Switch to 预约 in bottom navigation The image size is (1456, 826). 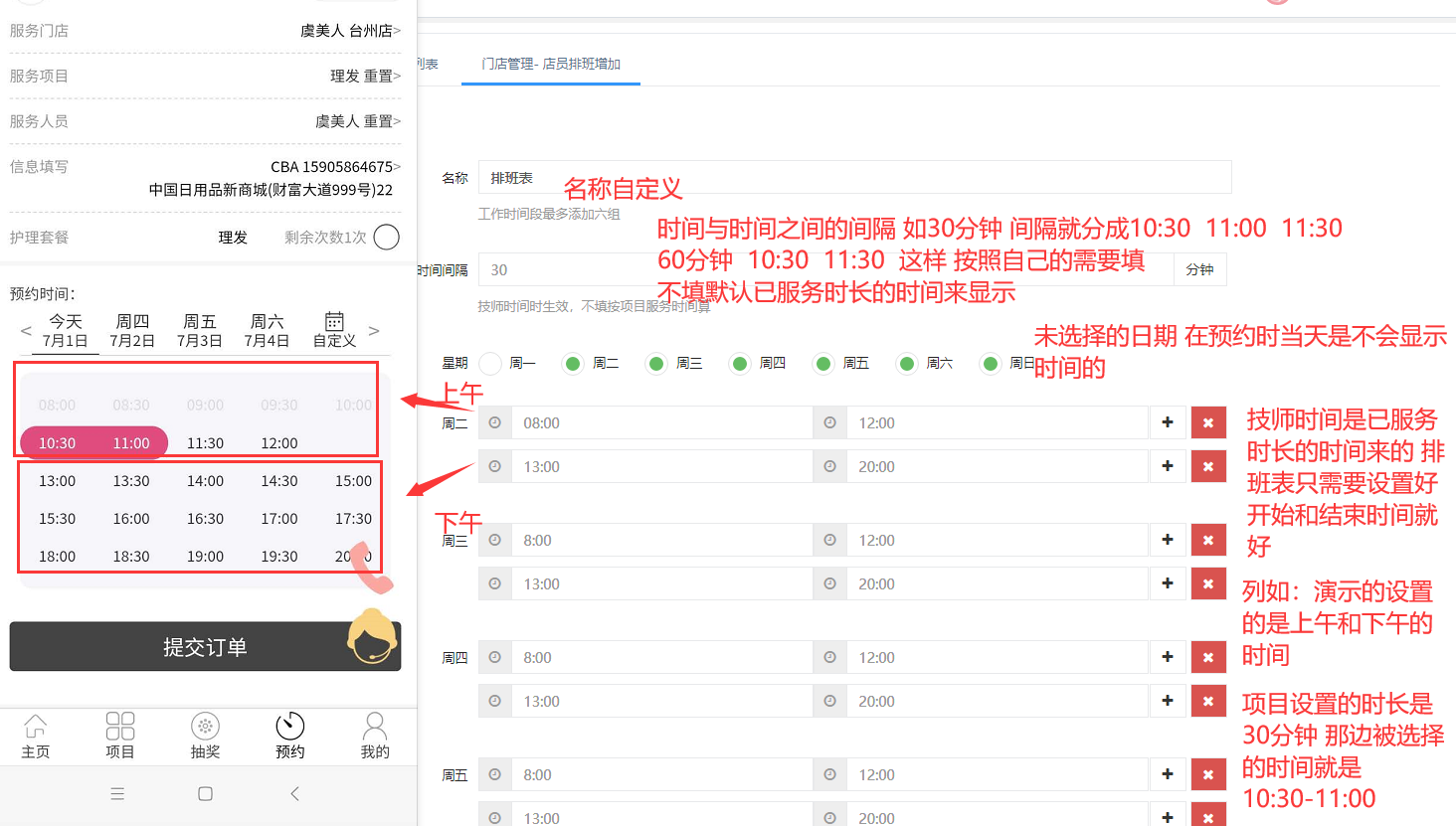(290, 737)
